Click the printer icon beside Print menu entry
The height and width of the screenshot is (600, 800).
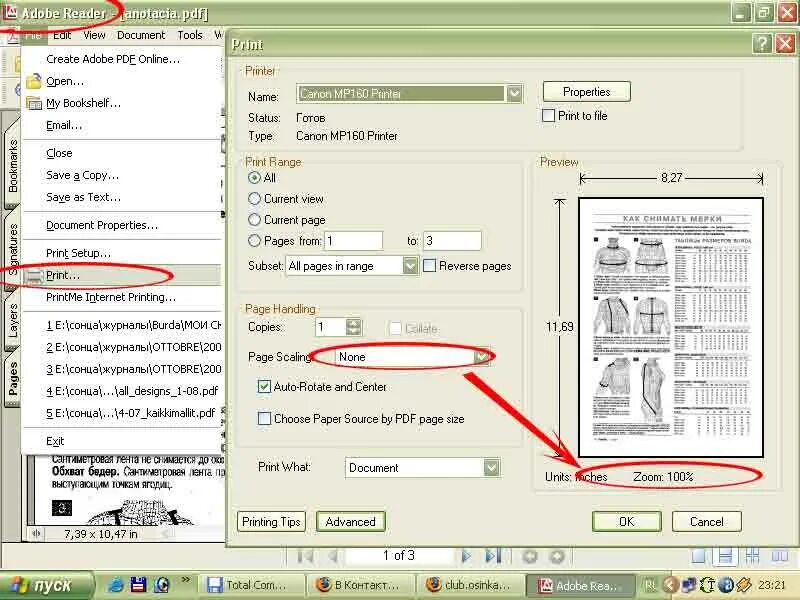tap(34, 276)
